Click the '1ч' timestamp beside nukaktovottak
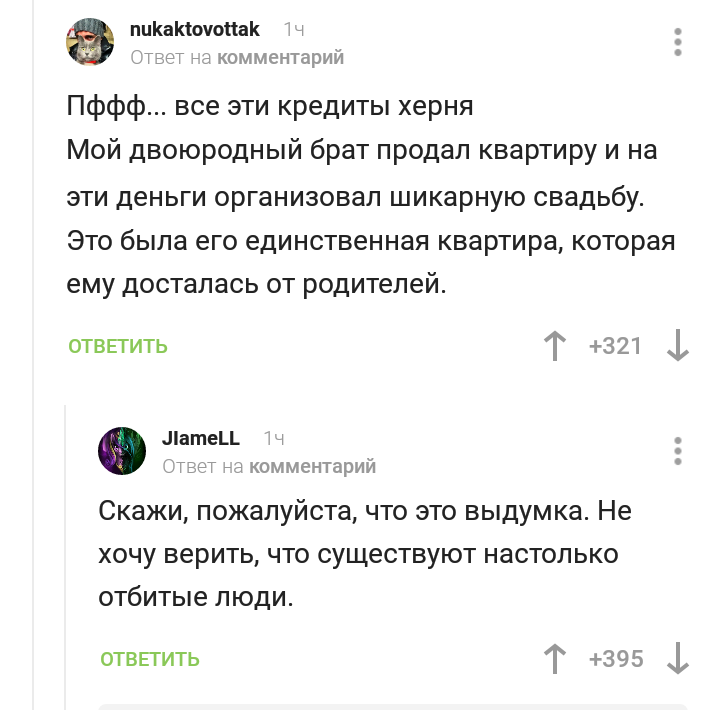This screenshot has width=720, height=710. [x=295, y=30]
